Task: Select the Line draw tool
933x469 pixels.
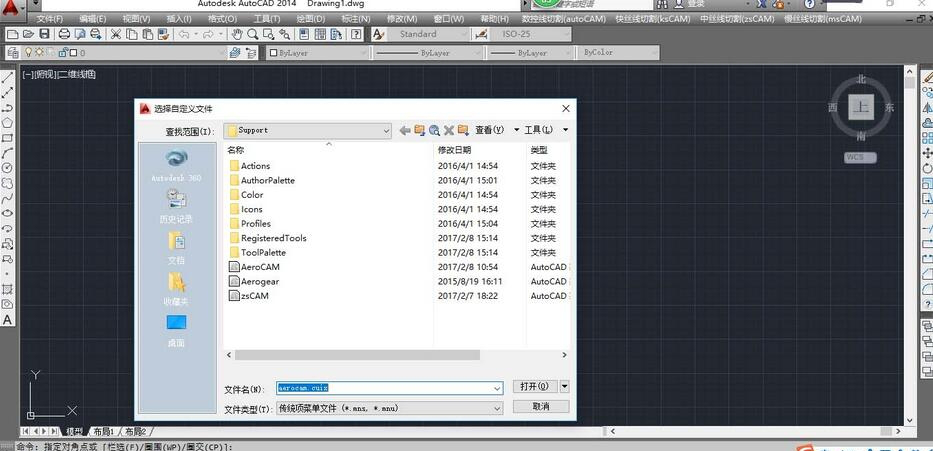Action: (7, 78)
